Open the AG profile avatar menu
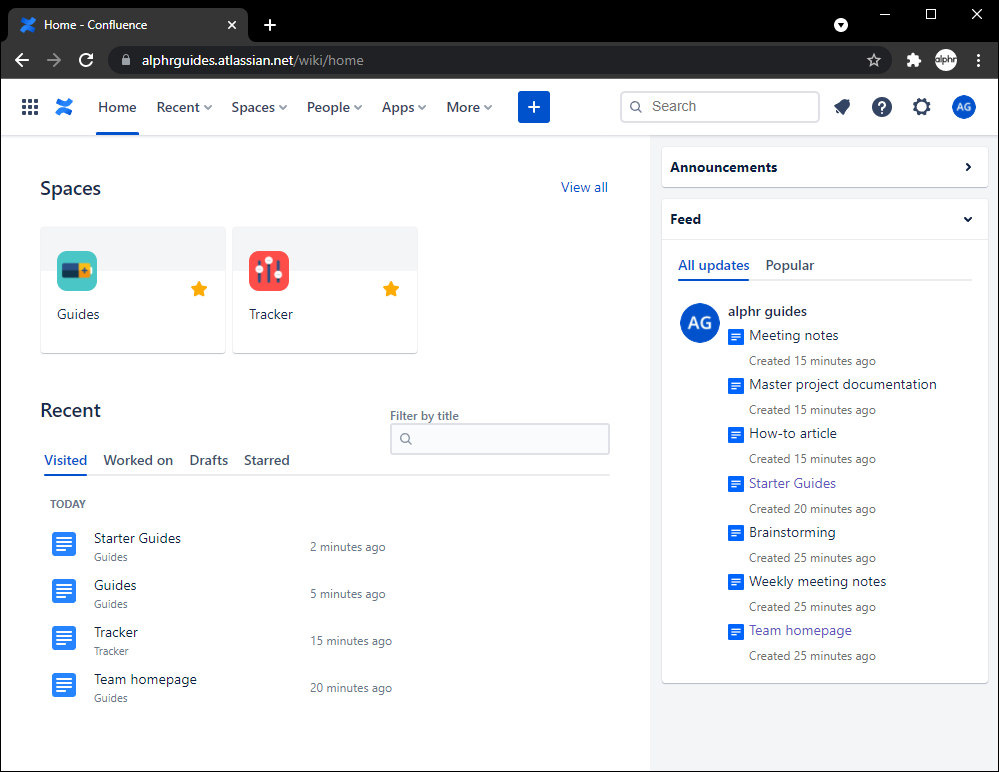This screenshot has width=999, height=772. (x=963, y=107)
